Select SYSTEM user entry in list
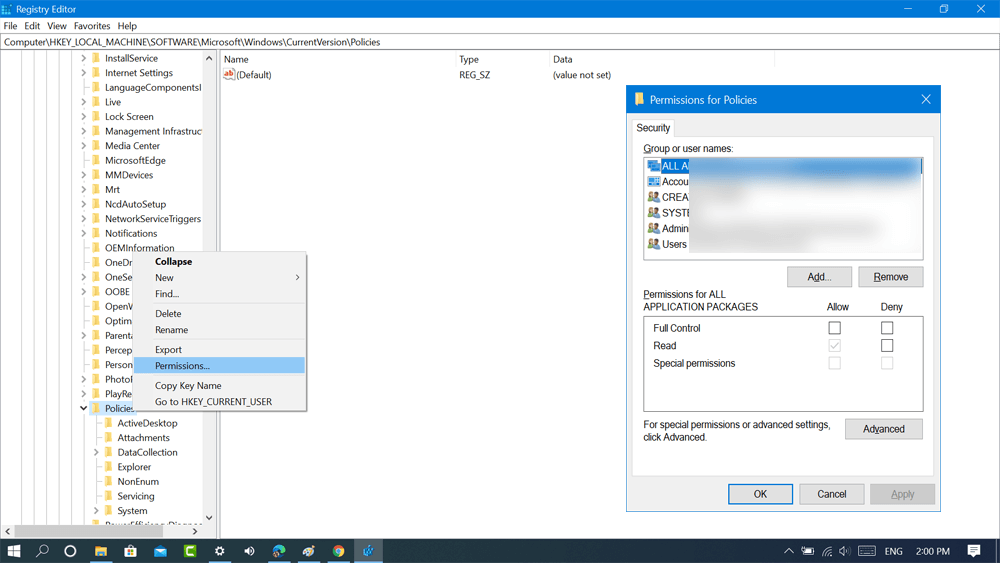The image size is (1000, 563). coord(783,212)
